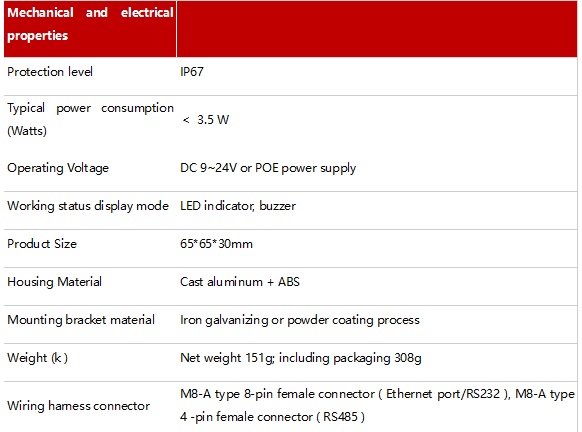Select the 'Operating Voltage' label
This screenshot has height=432, width=582.
(58, 168)
